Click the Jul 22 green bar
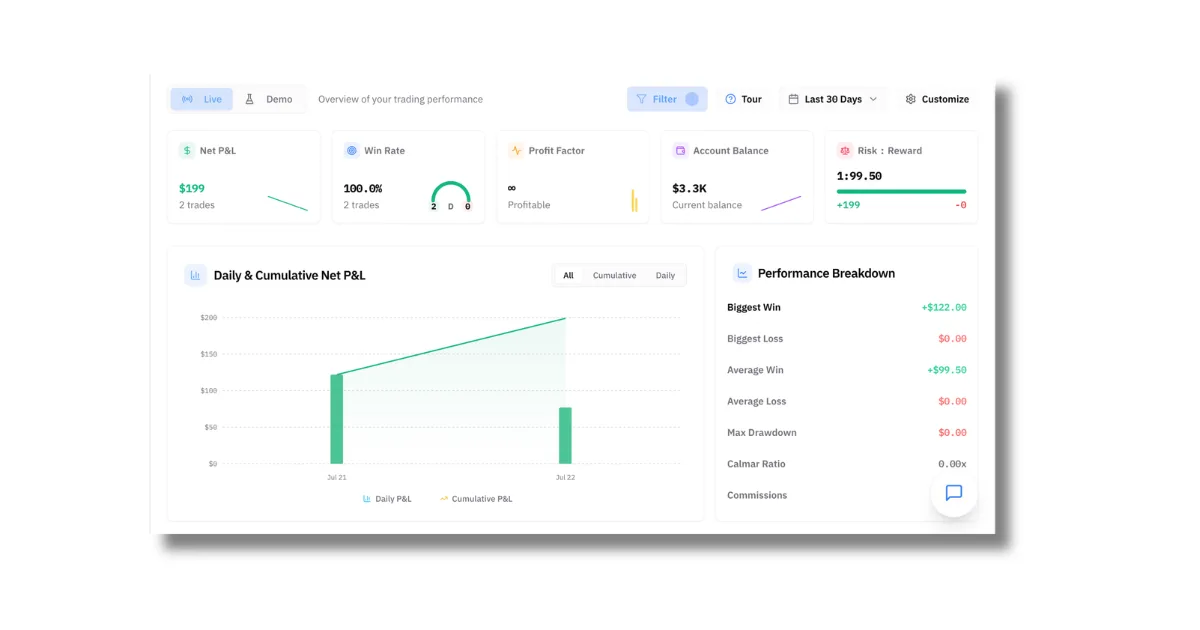Image resolution: width=1200 pixels, height=630 pixels. pyautogui.click(x=565, y=436)
